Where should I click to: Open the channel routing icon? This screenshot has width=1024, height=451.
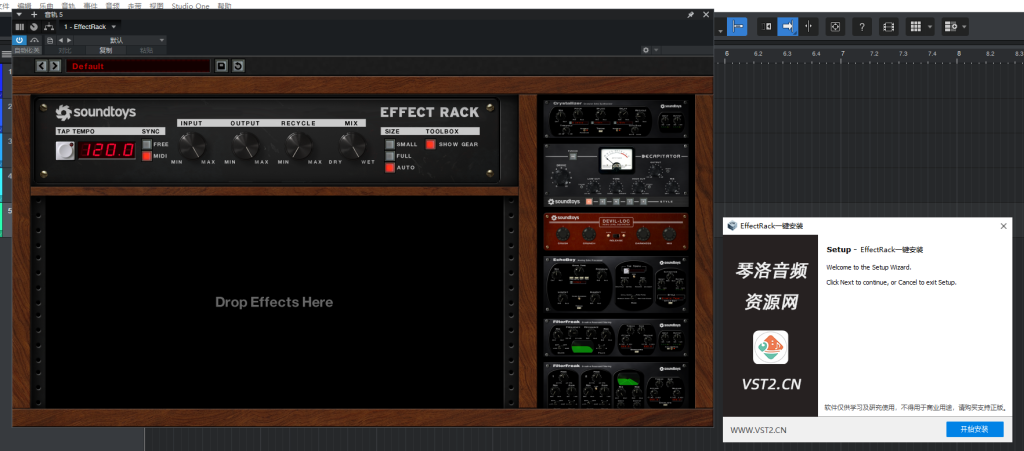coord(48,27)
